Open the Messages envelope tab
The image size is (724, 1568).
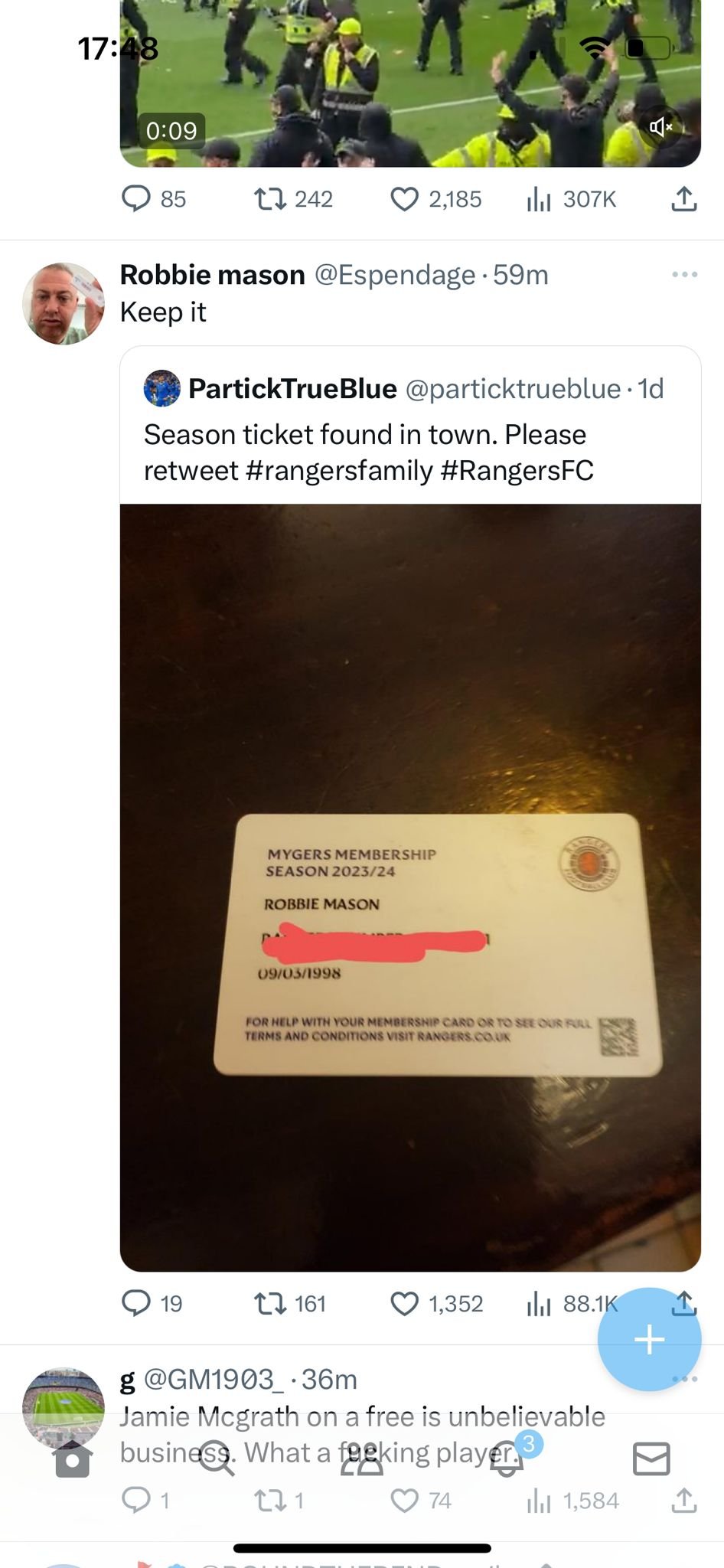click(x=651, y=1459)
